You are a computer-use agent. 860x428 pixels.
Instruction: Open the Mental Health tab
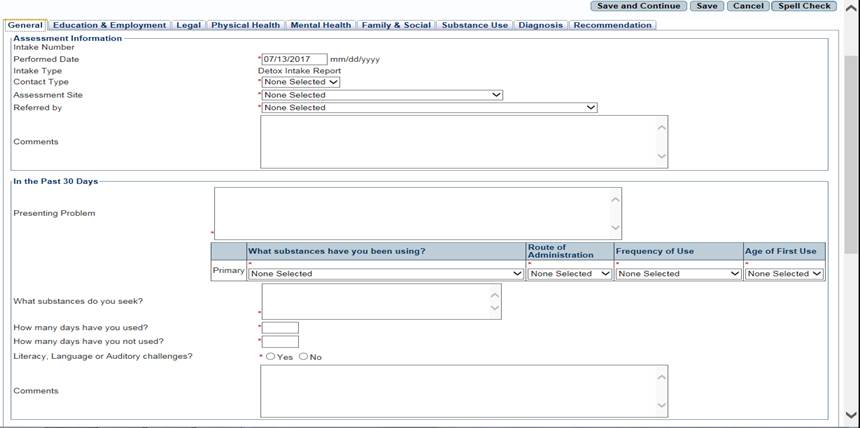tap(320, 25)
